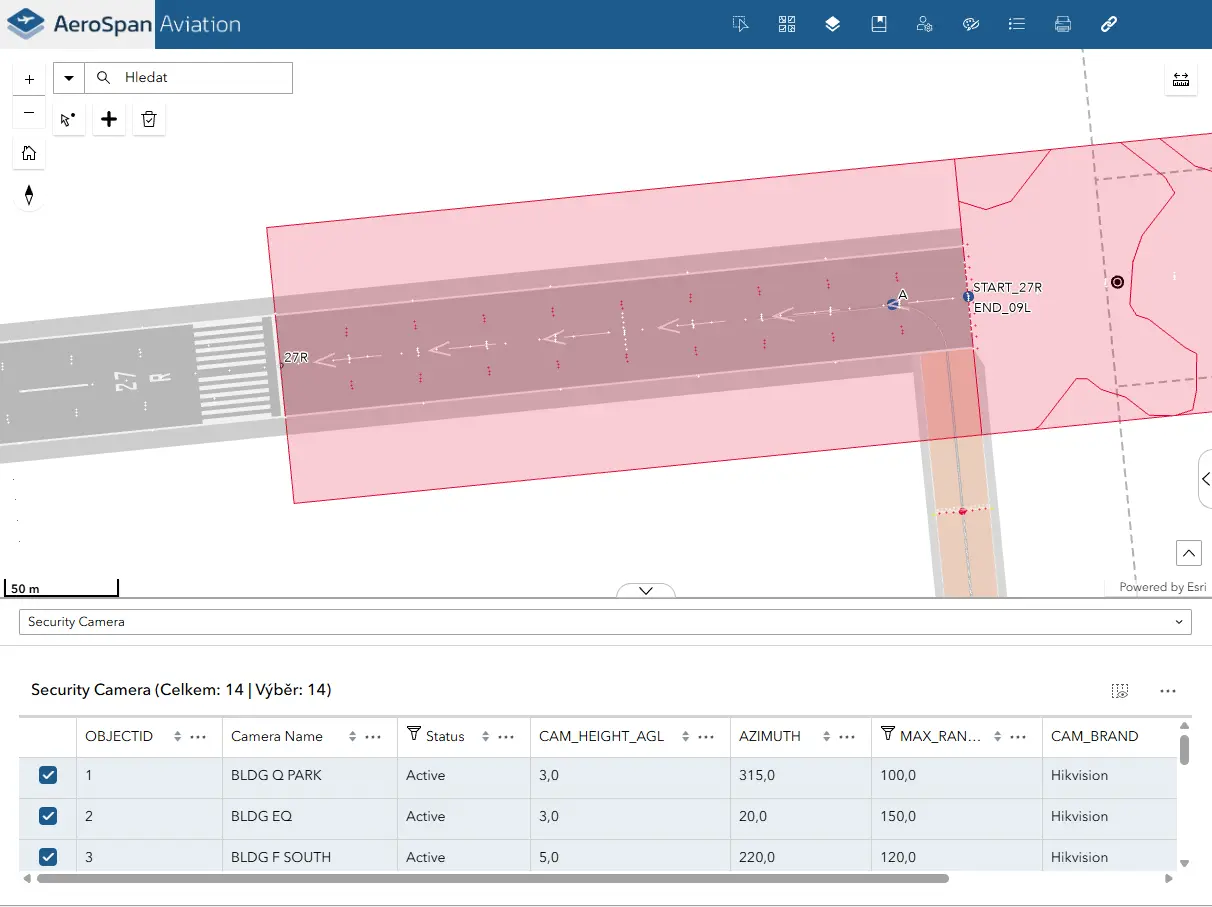Click the 27R runway label on map
The image size is (1212, 907).
(x=296, y=357)
